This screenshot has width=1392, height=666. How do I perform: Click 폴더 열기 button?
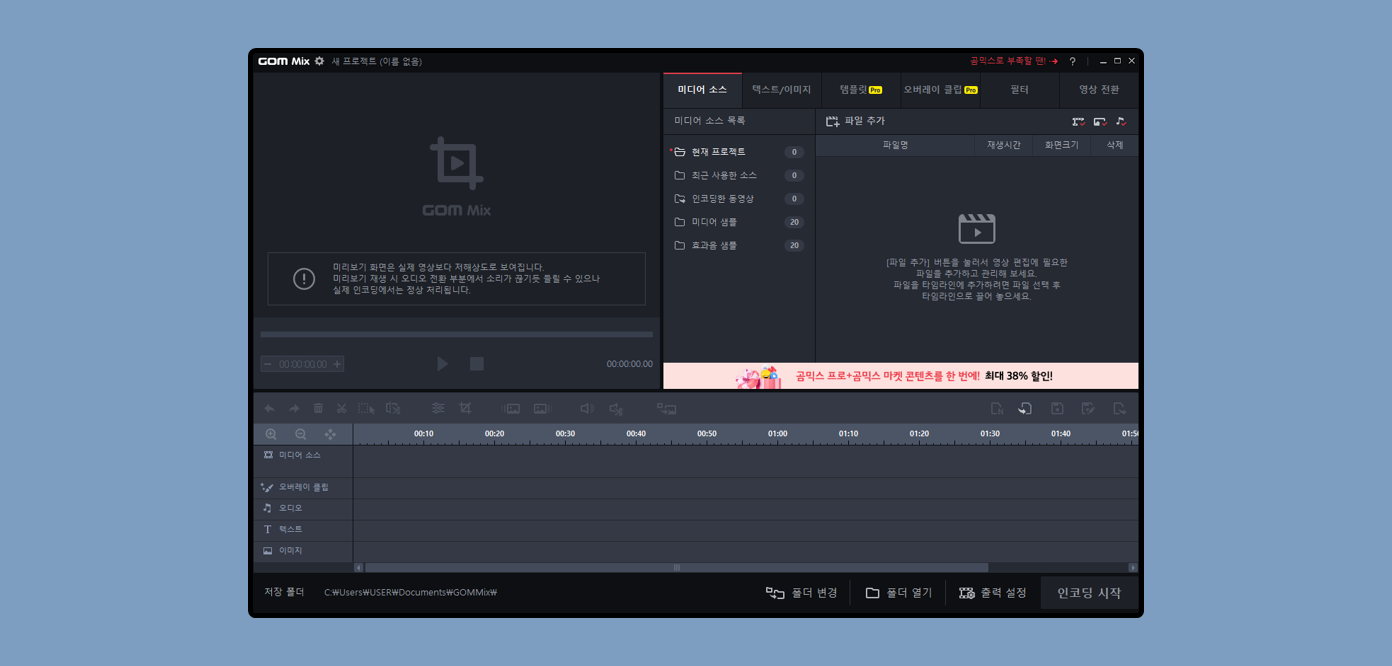[898, 593]
